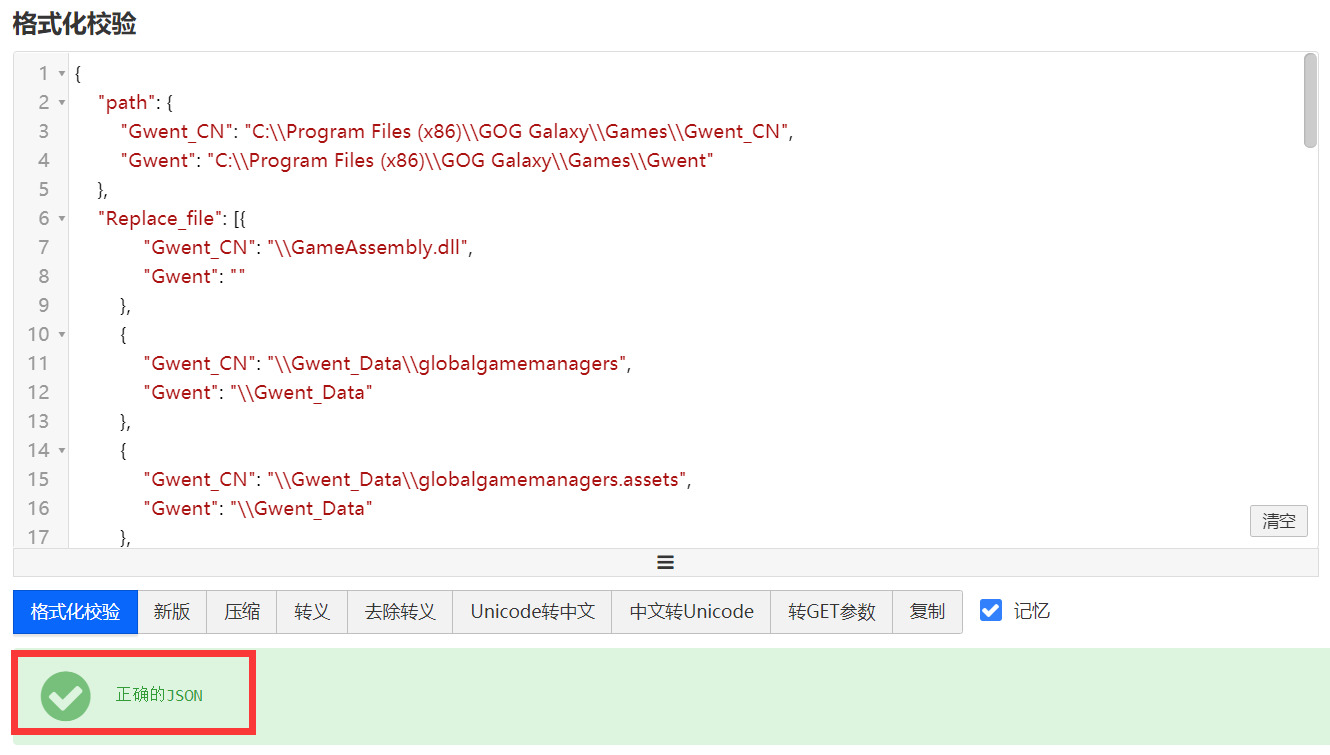Image resolution: width=1330 pixels, height=755 pixels.
Task: Fold the object starting at line 14
Action: (62, 451)
